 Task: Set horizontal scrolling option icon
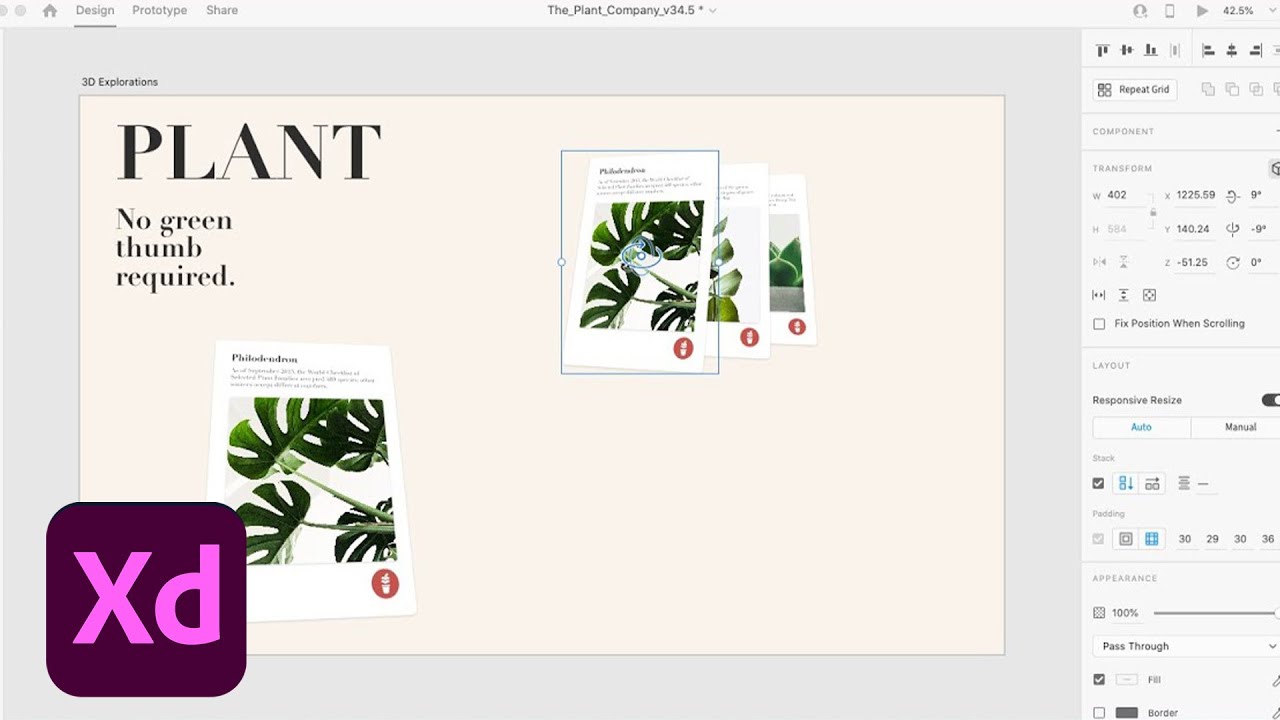[x=1099, y=295]
